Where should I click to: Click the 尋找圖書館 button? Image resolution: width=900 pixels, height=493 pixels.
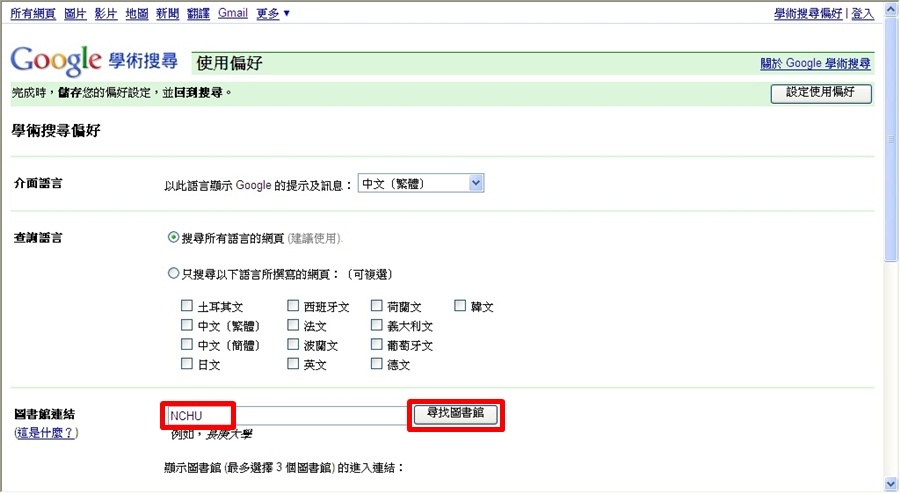(x=455, y=413)
